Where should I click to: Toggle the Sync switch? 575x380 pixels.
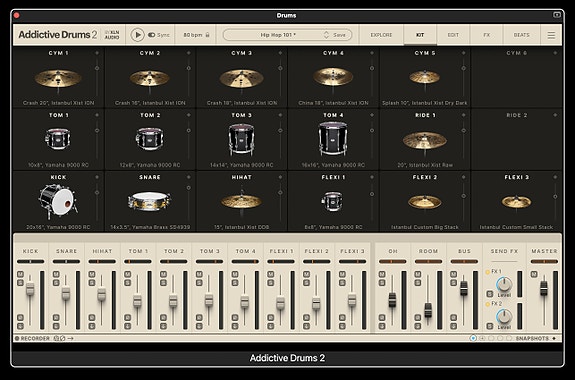[151, 35]
